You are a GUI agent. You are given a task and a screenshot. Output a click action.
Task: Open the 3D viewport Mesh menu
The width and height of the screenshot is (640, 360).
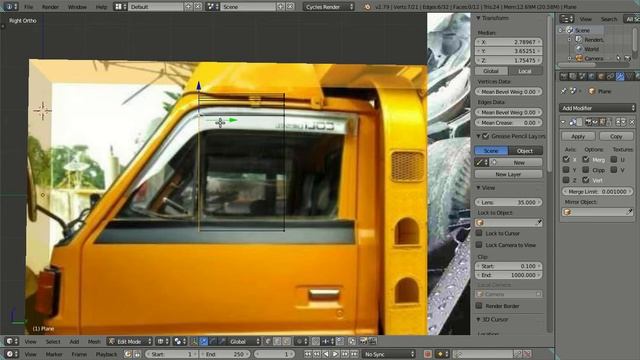(x=94, y=341)
